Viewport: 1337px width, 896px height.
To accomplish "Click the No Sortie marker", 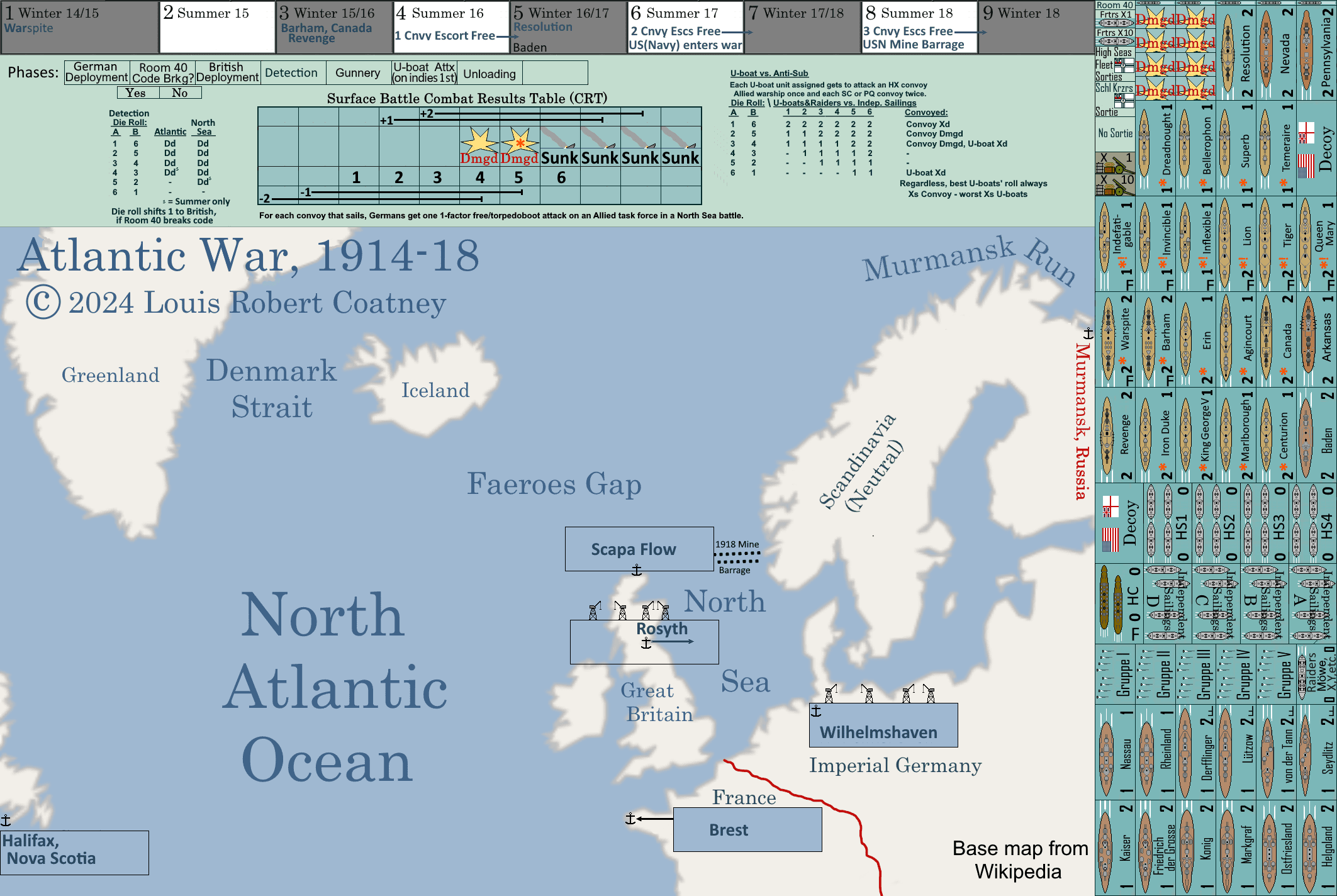I will click(1115, 133).
